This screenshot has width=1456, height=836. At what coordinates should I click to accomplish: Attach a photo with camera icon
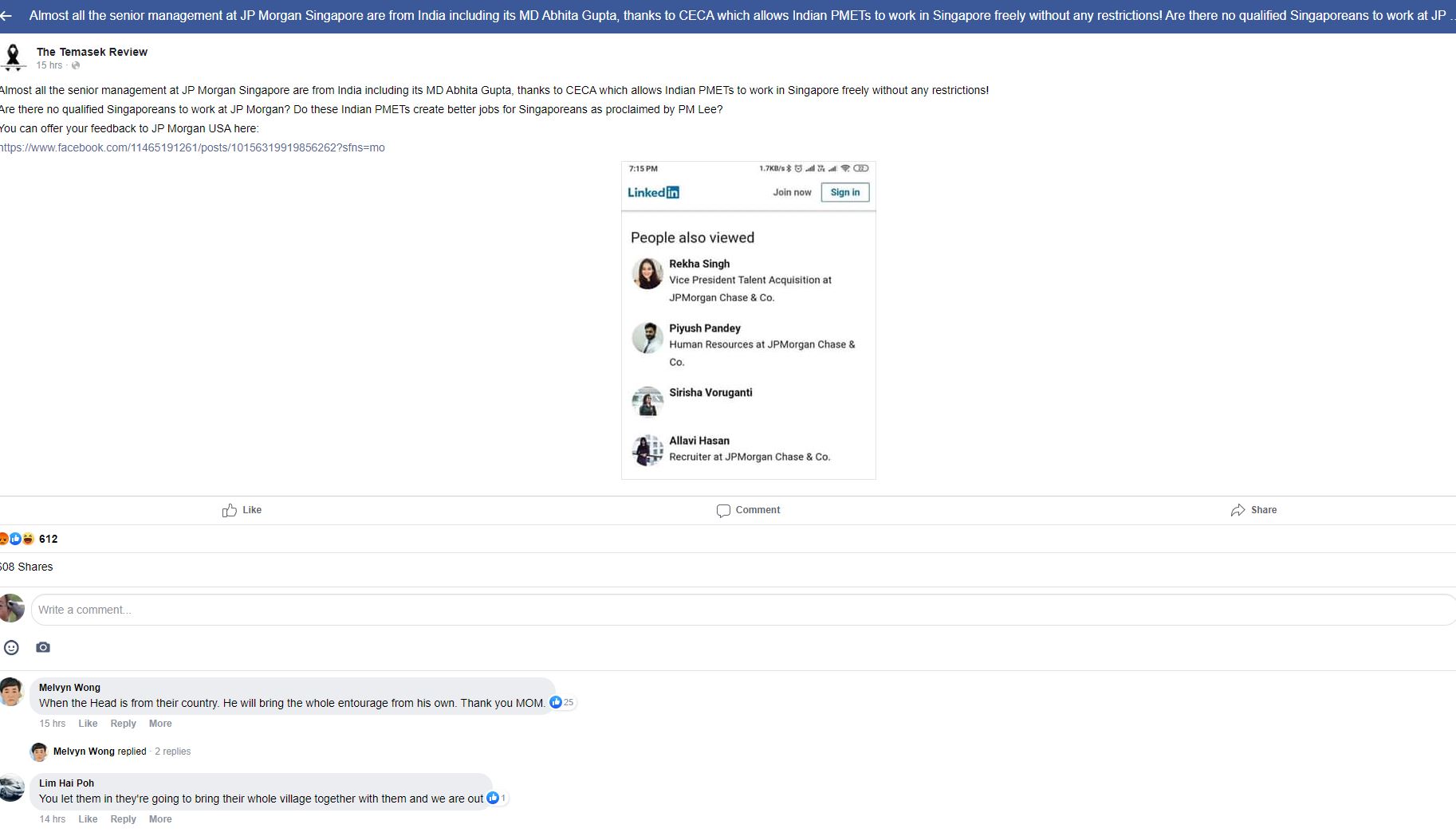pos(43,647)
